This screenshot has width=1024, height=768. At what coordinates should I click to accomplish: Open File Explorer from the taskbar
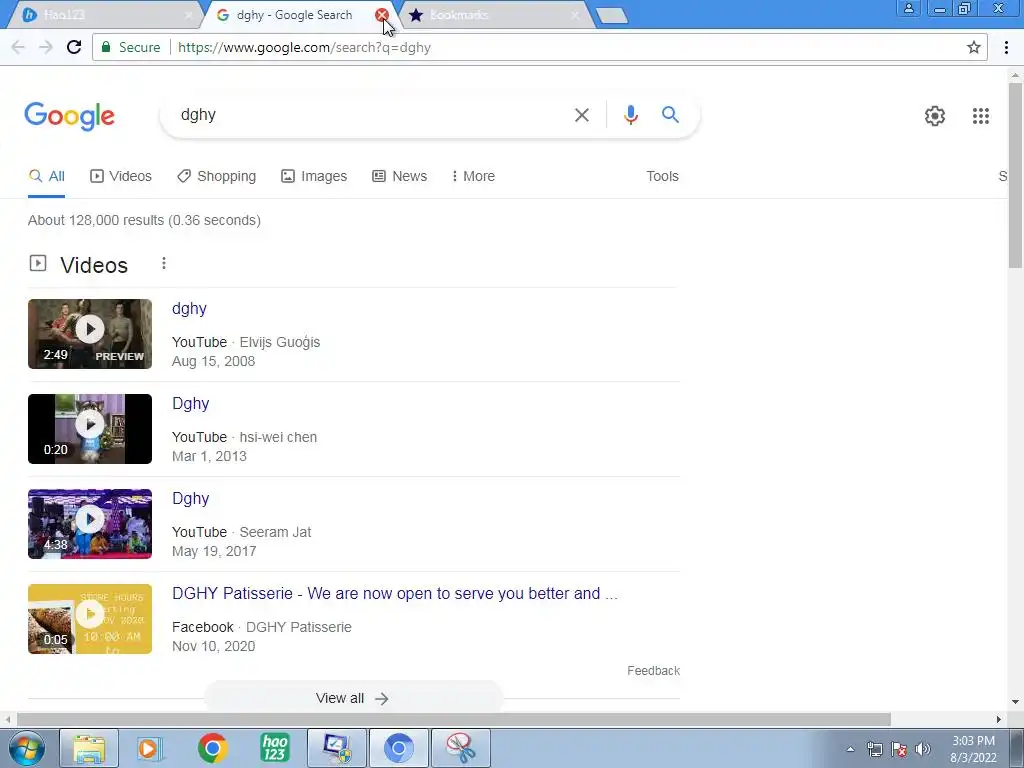tap(89, 748)
